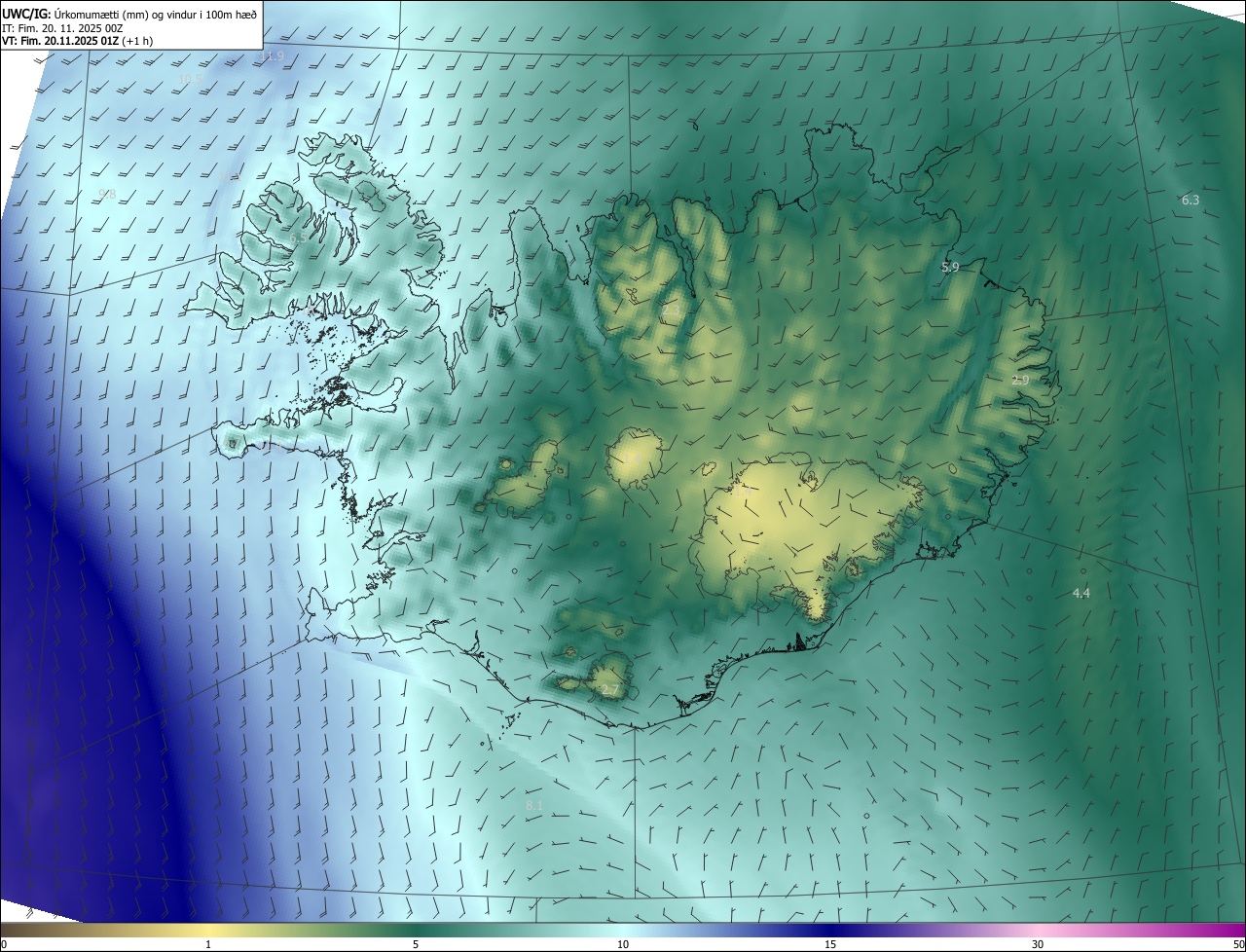Click the 5 tick on the color scale
The height and width of the screenshot is (952, 1246).
click(x=416, y=944)
